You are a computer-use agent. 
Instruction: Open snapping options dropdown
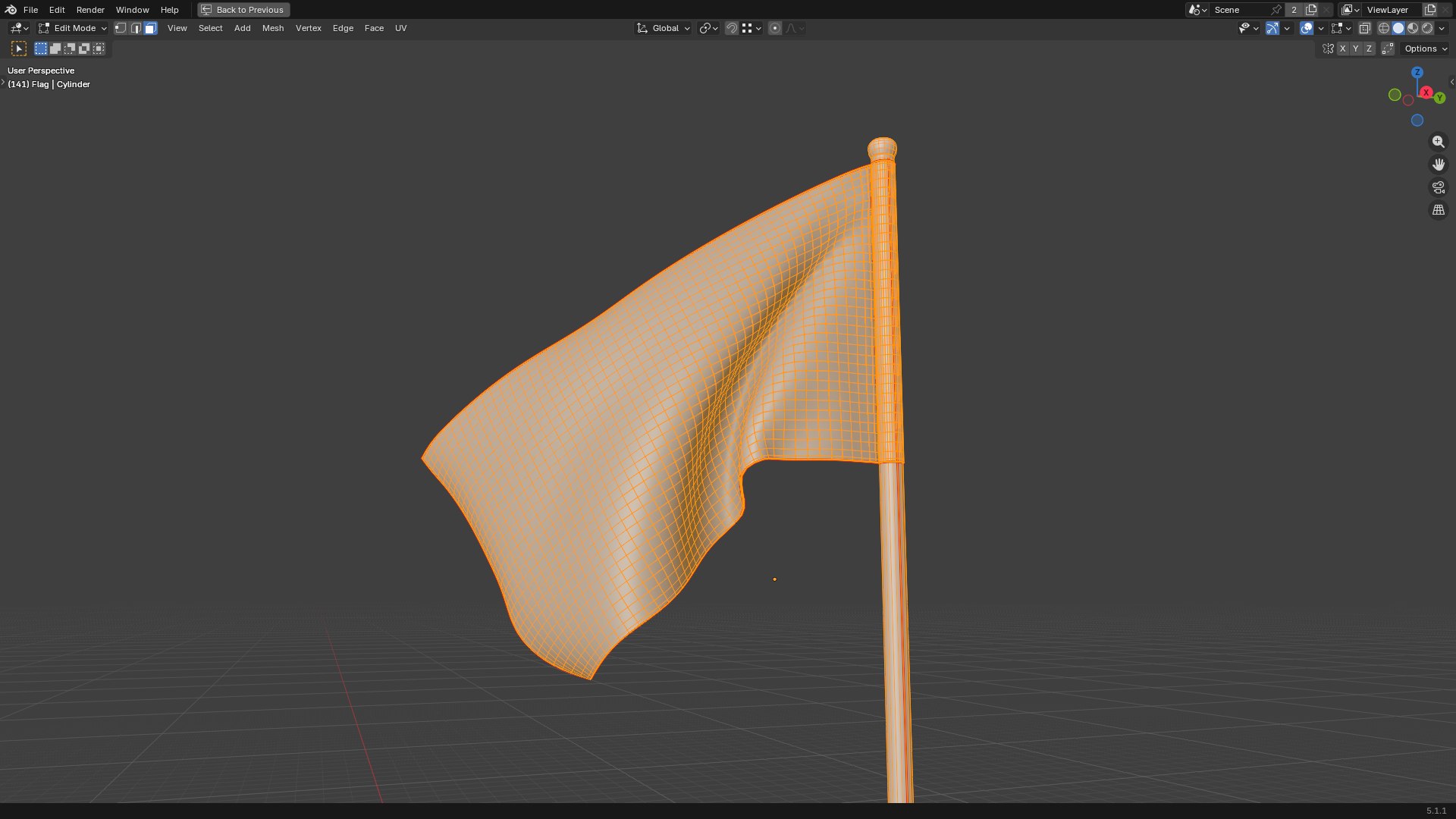(752, 28)
